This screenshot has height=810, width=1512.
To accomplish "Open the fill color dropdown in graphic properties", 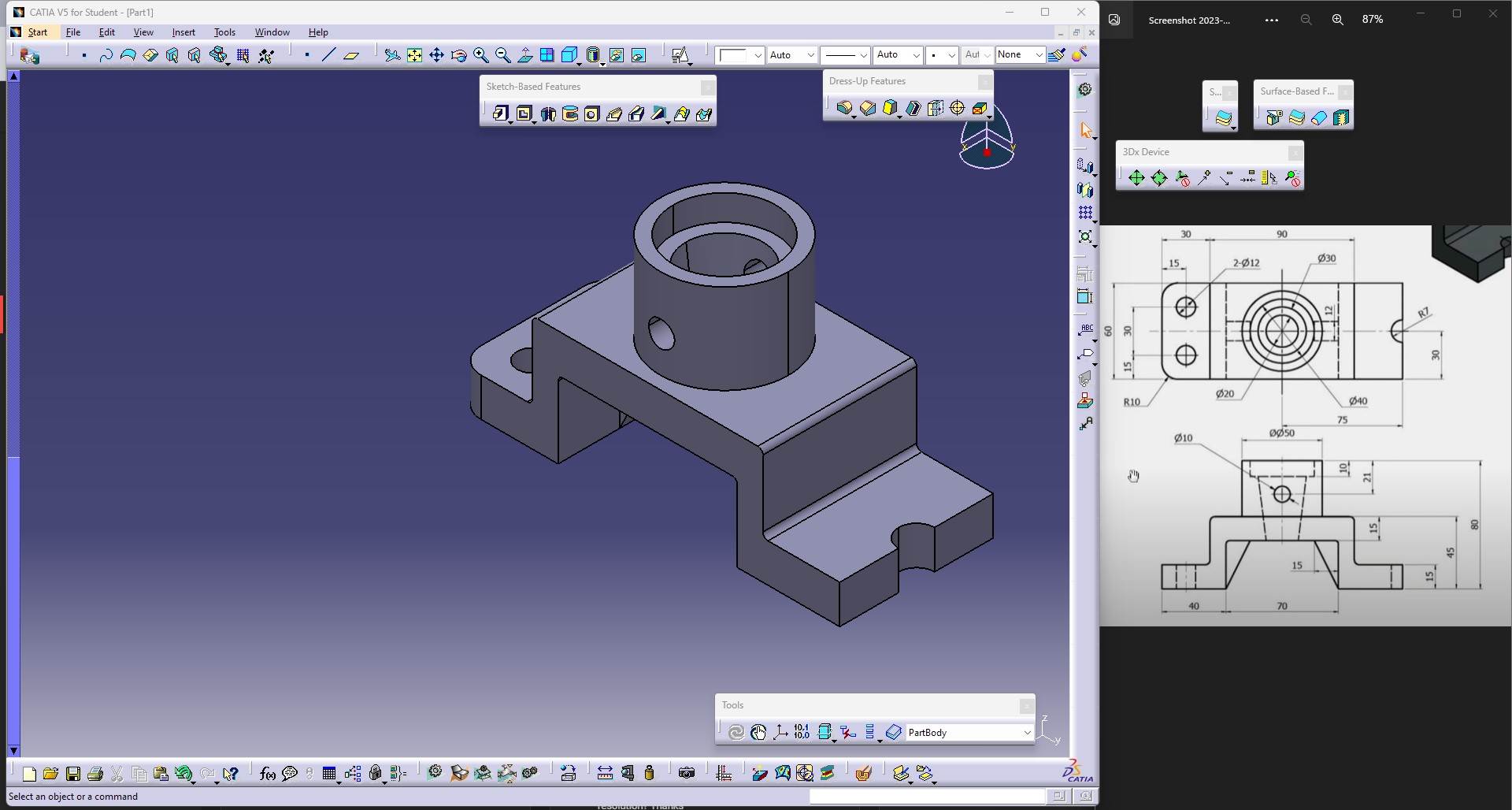I will [x=758, y=55].
